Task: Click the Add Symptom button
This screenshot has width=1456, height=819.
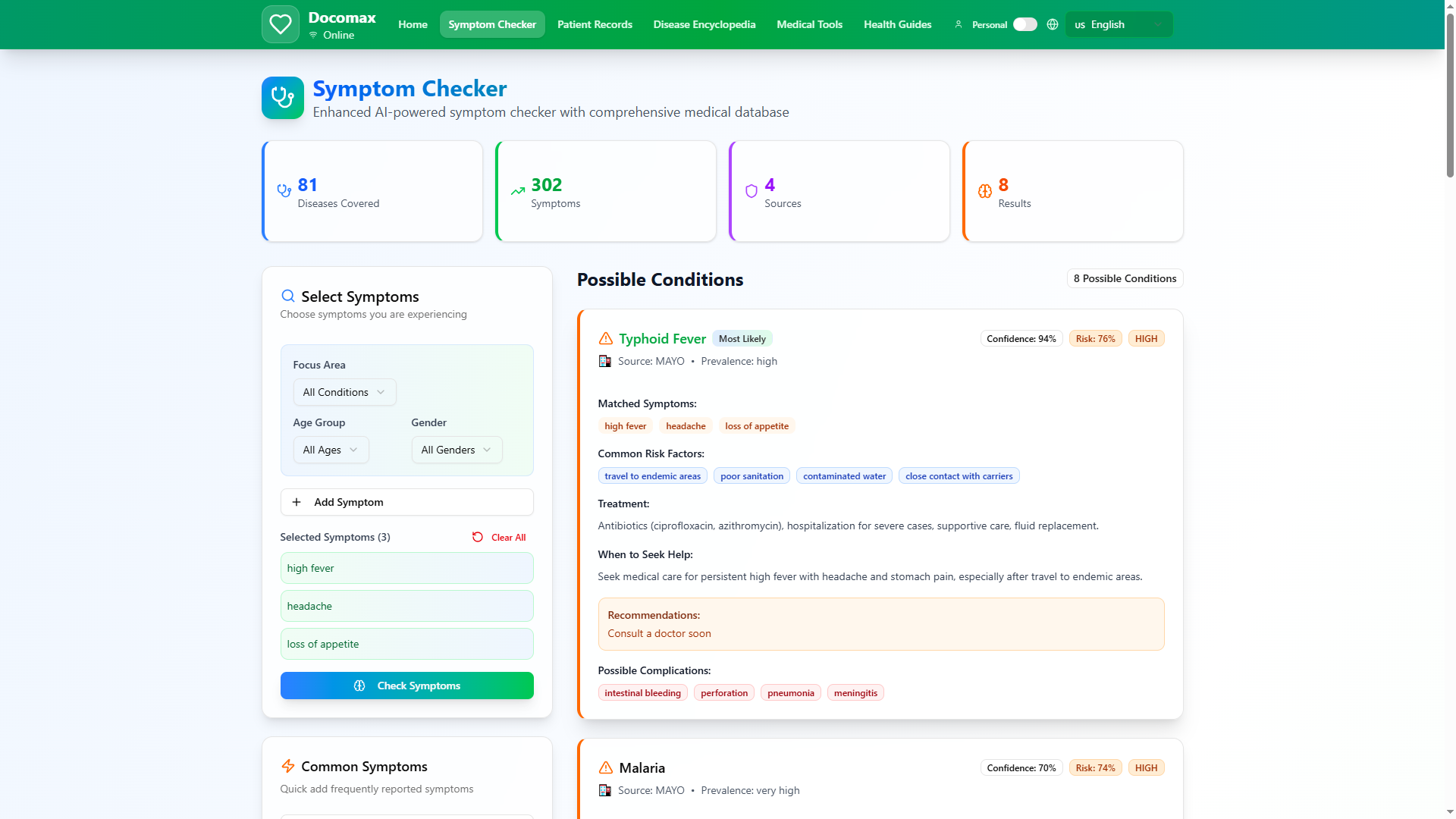Action: click(406, 502)
